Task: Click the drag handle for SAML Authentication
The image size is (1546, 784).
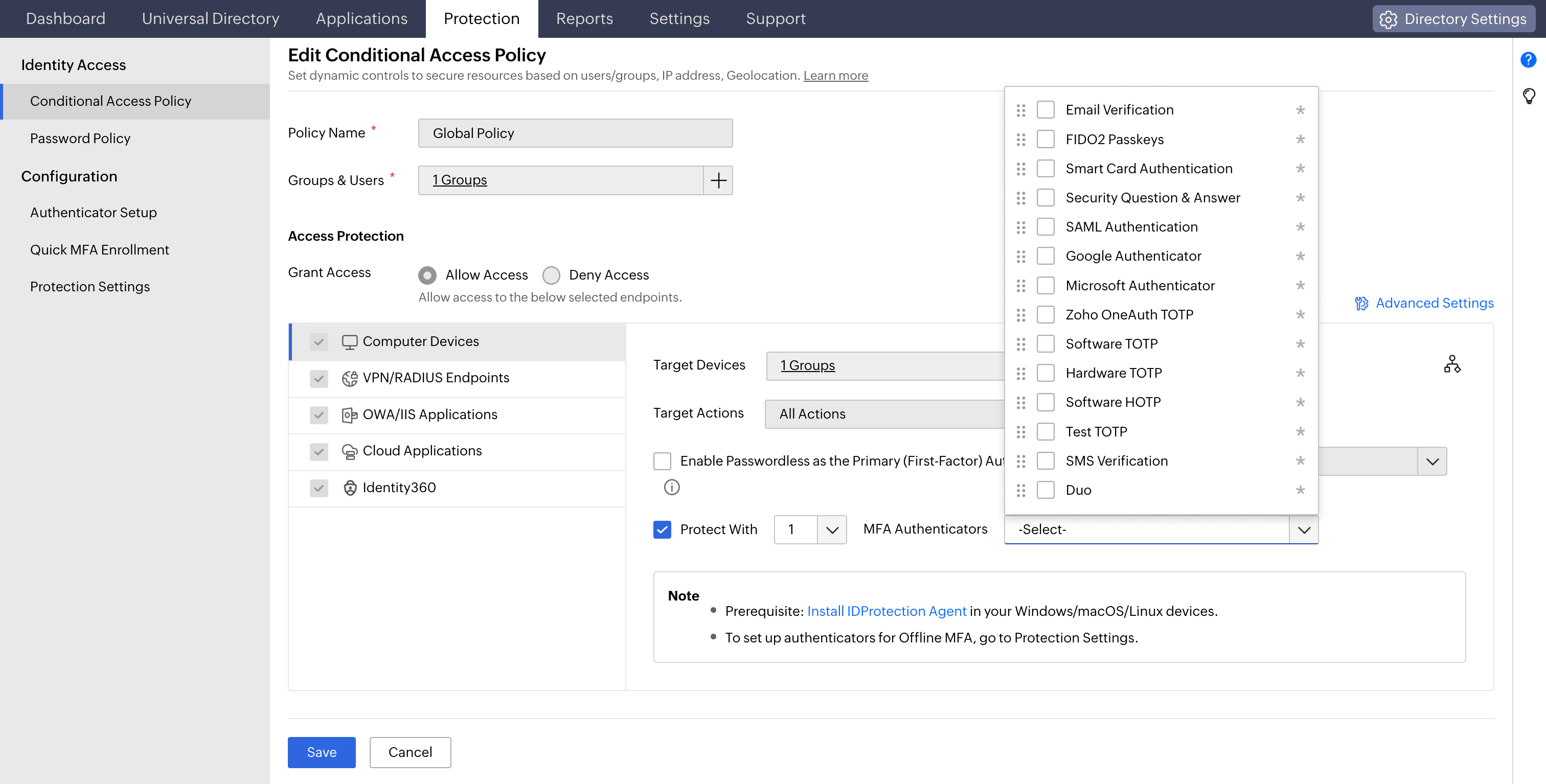Action: pyautogui.click(x=1021, y=227)
